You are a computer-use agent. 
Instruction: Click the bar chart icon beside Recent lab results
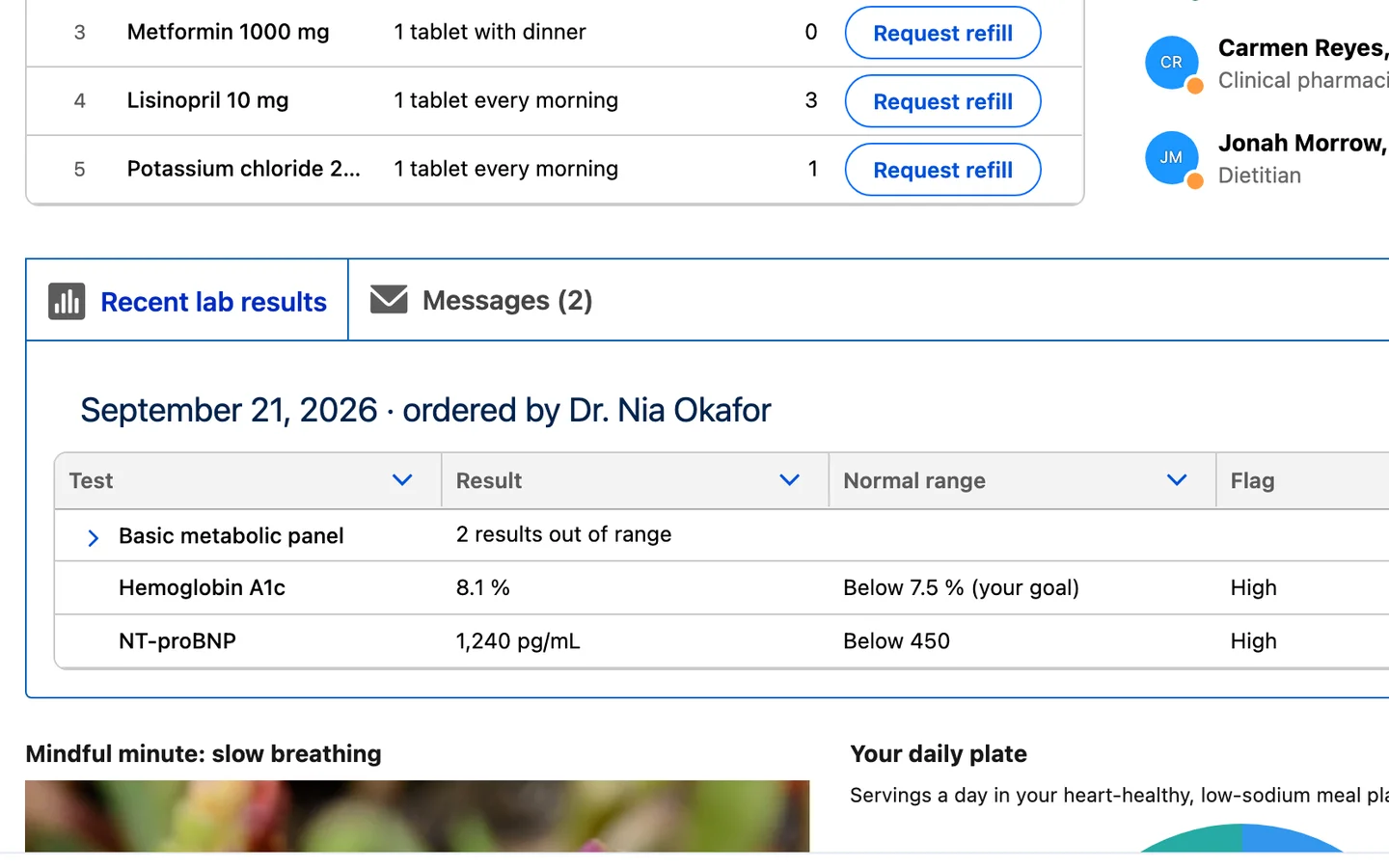tap(67, 301)
